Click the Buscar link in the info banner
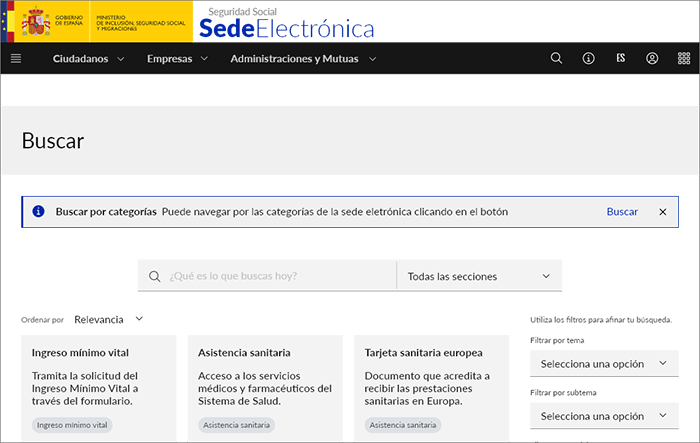Screen dimensions: 700x443 [x=622, y=212]
